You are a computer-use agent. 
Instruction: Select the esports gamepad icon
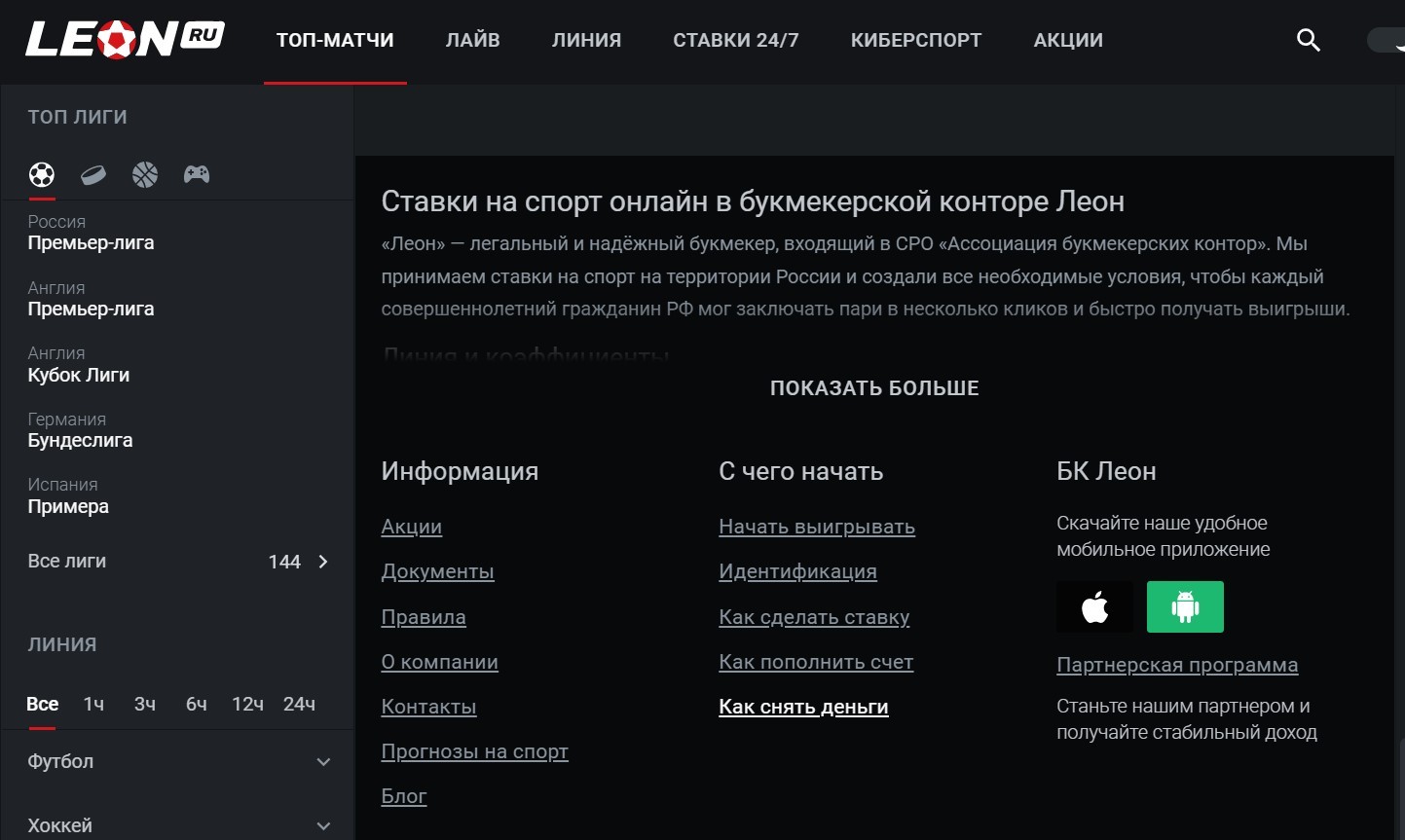(x=197, y=174)
